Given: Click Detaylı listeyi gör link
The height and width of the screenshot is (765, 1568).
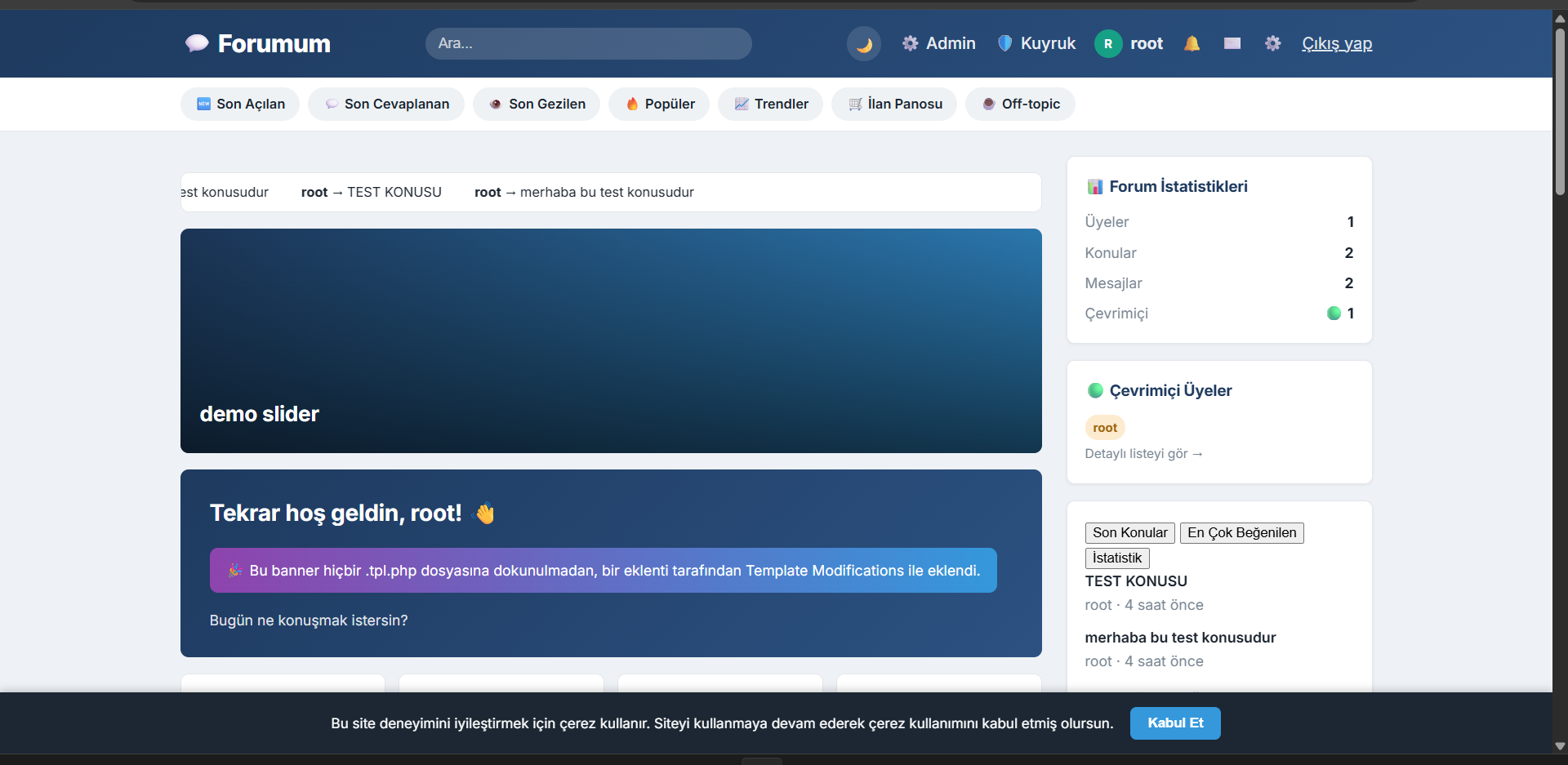Looking at the screenshot, I should point(1143,453).
